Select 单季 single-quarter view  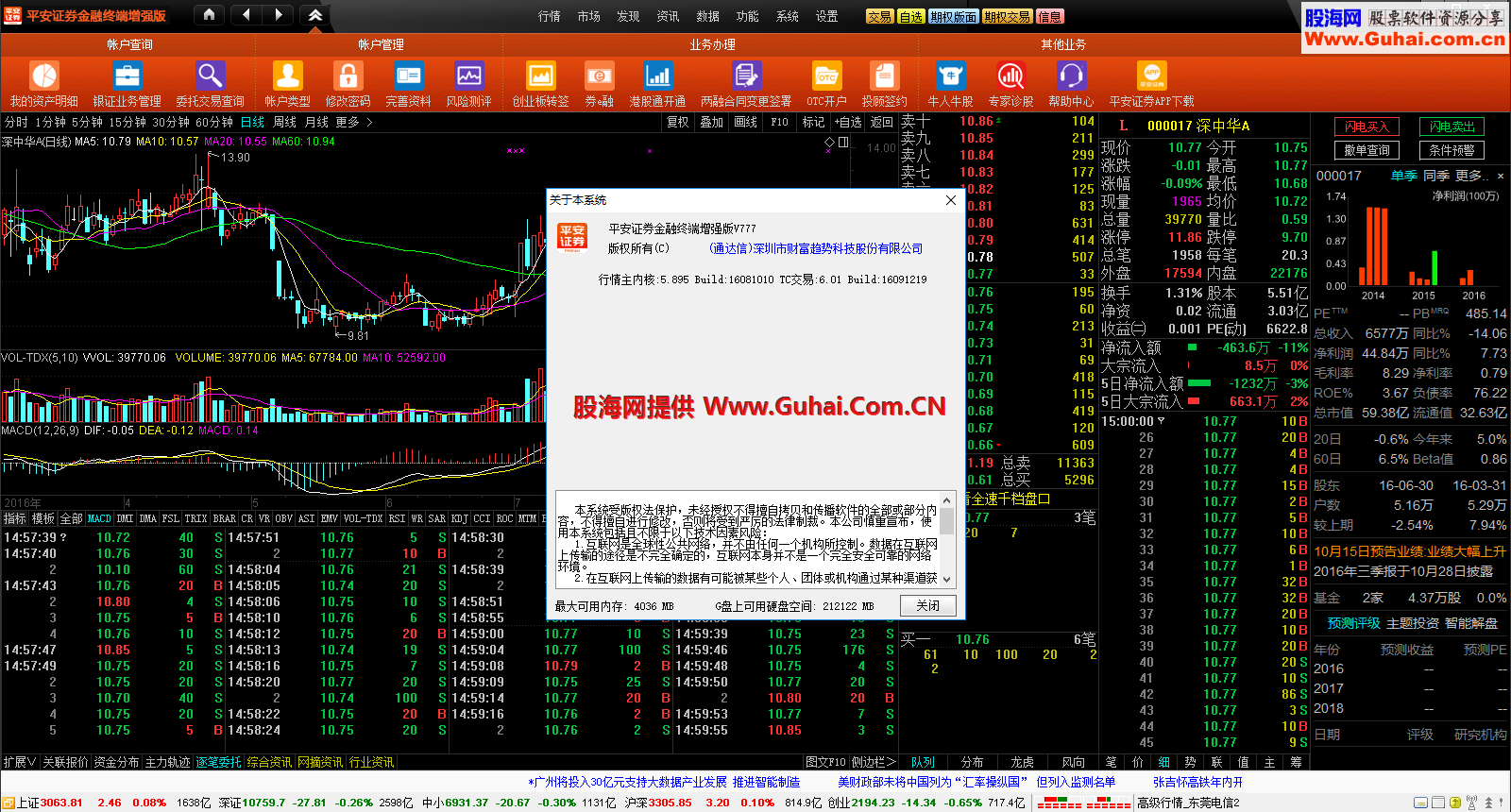point(1404,176)
